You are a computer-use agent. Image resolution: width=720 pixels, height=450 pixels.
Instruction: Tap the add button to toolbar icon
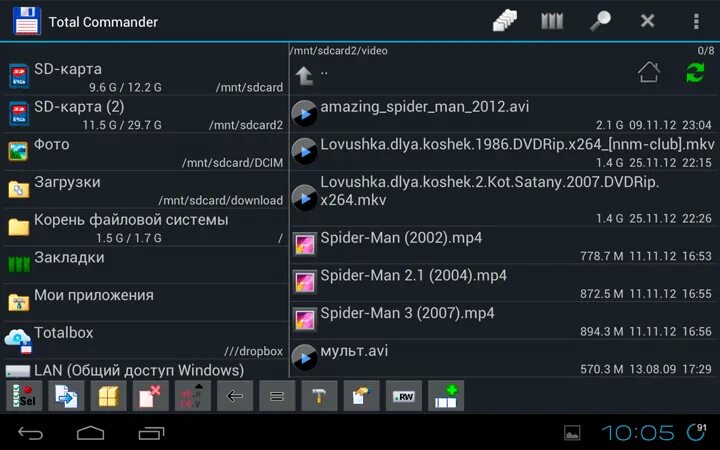coord(446,395)
